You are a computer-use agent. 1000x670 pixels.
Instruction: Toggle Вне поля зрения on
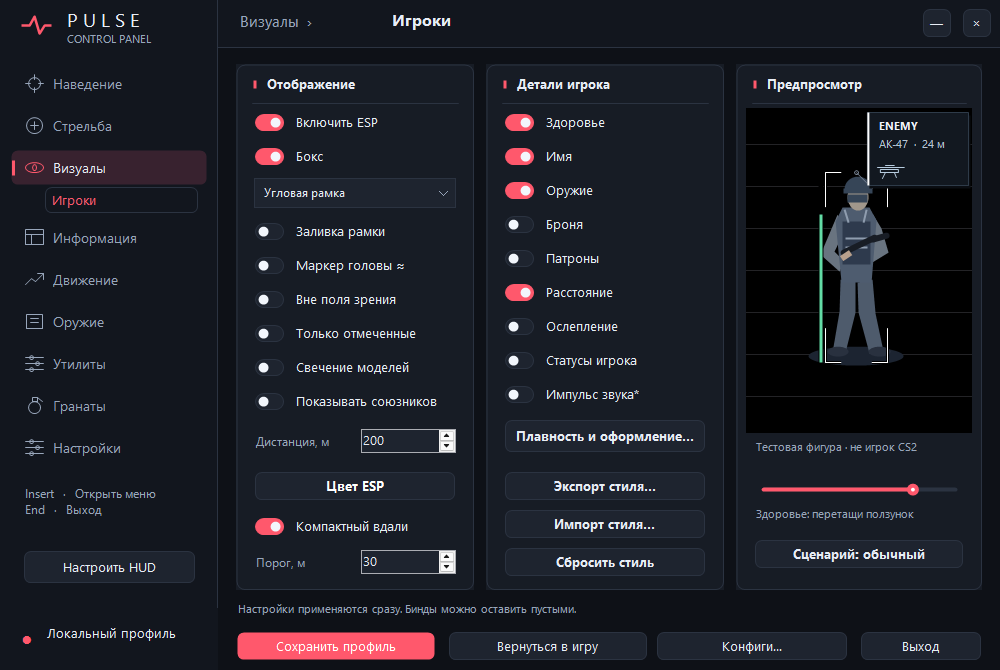tap(269, 299)
